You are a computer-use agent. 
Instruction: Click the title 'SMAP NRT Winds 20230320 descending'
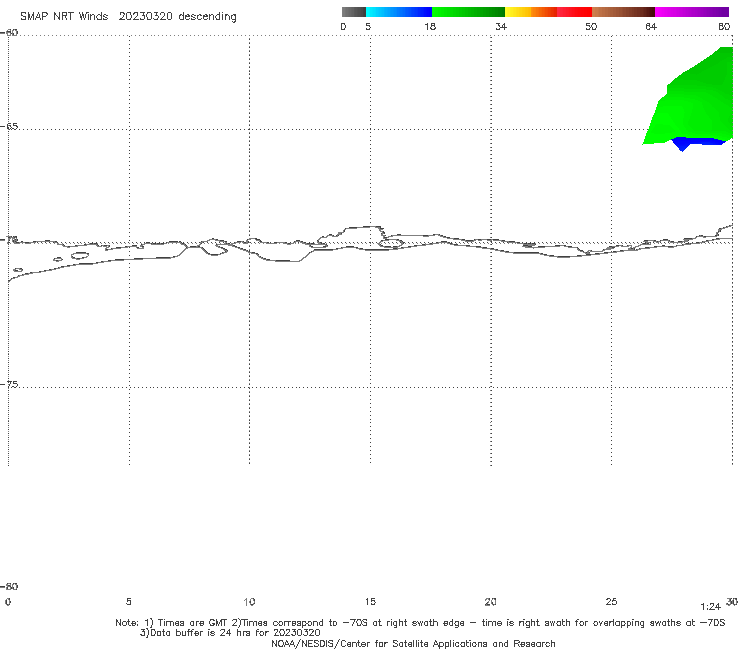tap(128, 17)
